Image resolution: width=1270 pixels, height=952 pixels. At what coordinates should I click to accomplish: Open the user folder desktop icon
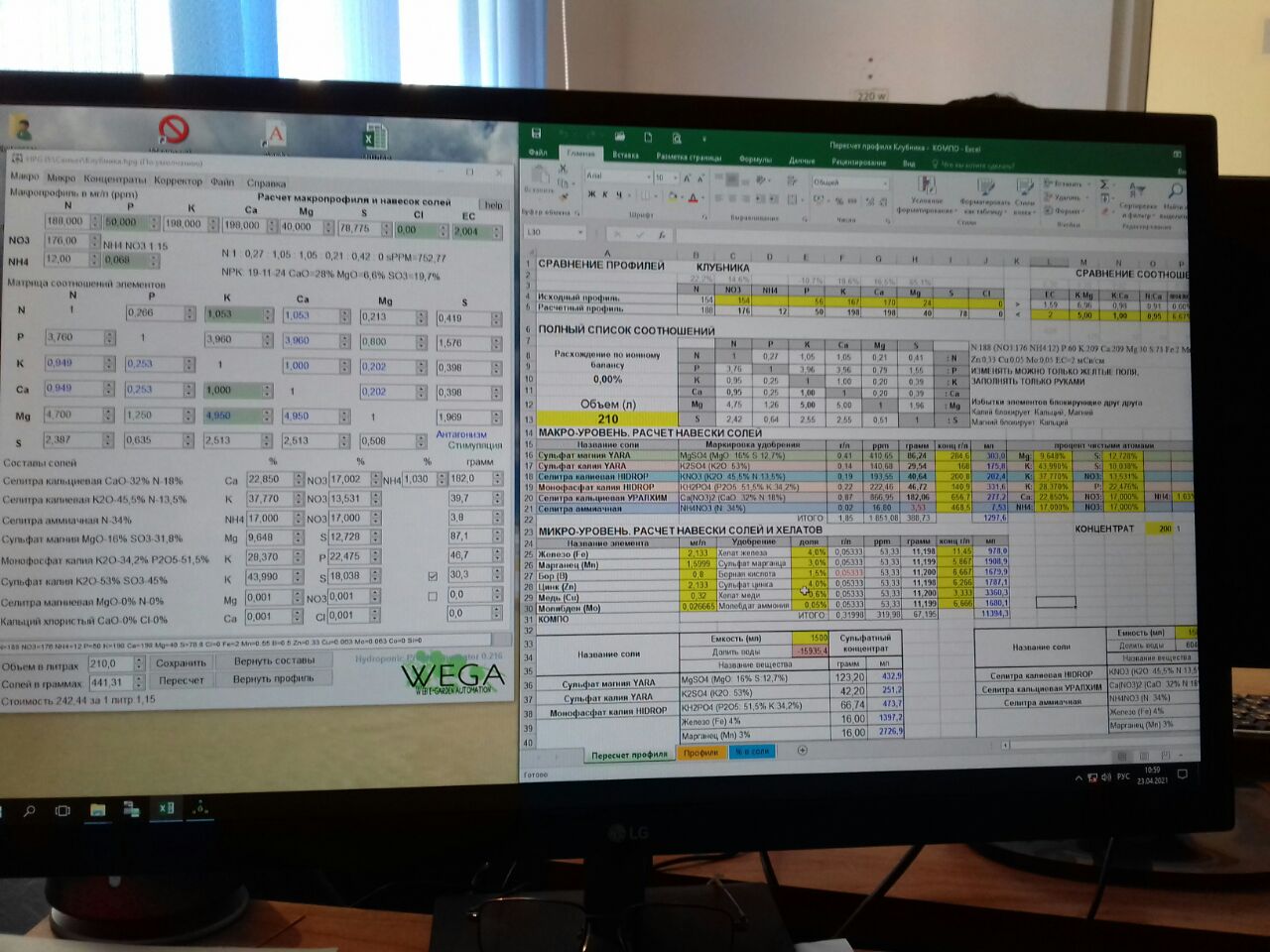[22, 129]
